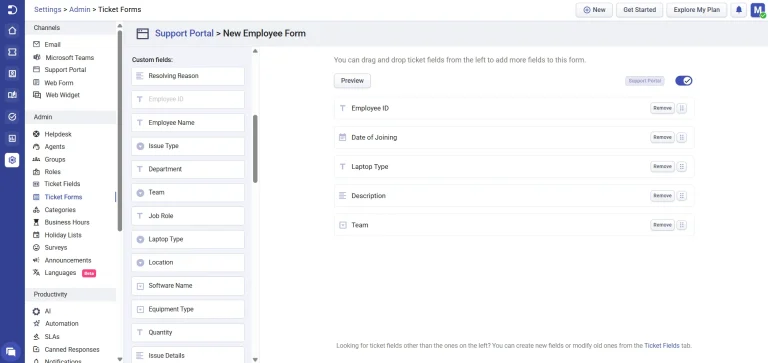Open the contacts icon in left rail
The image size is (768, 363).
coord(12,73)
